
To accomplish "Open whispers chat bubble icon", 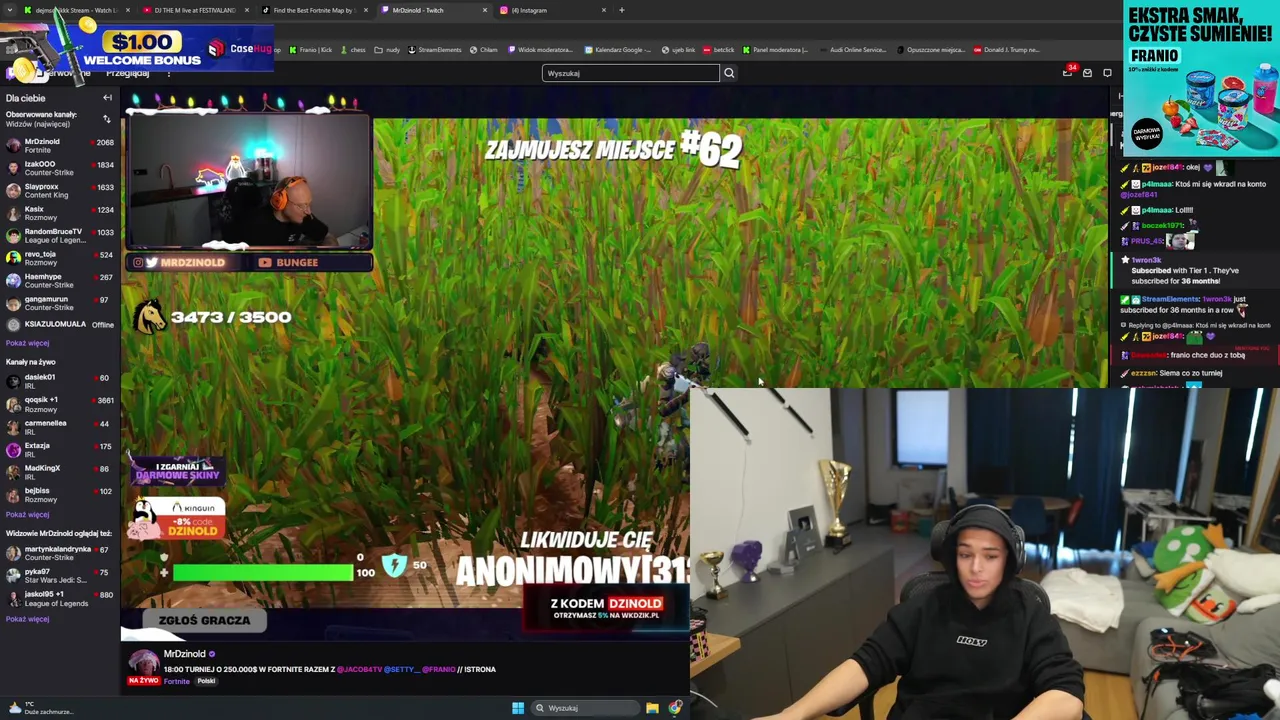I will click(x=1107, y=73).
